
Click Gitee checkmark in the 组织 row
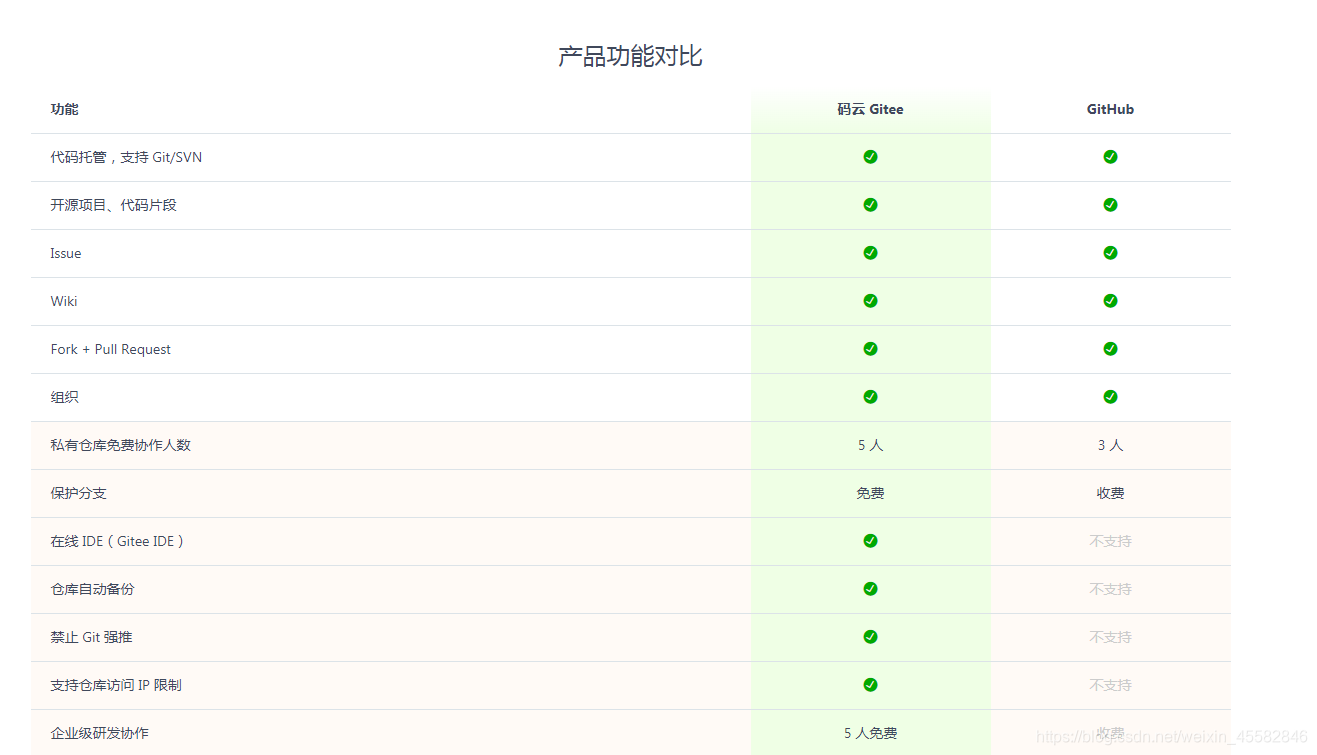pyautogui.click(x=870, y=397)
